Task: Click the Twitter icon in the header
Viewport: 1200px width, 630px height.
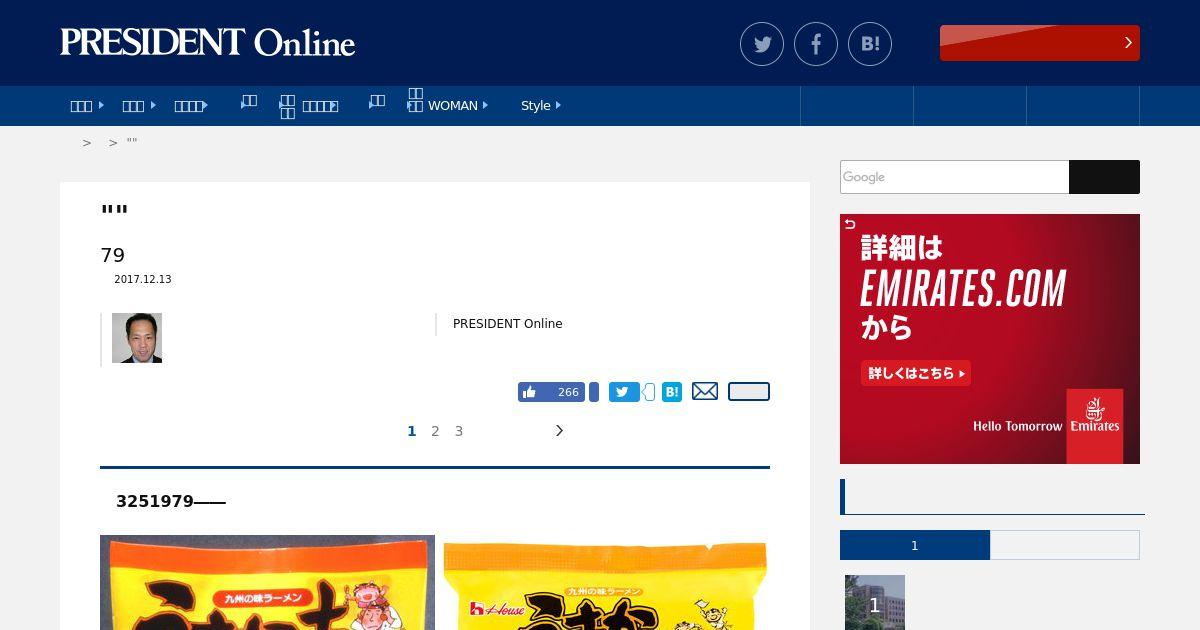Action: pos(762,44)
